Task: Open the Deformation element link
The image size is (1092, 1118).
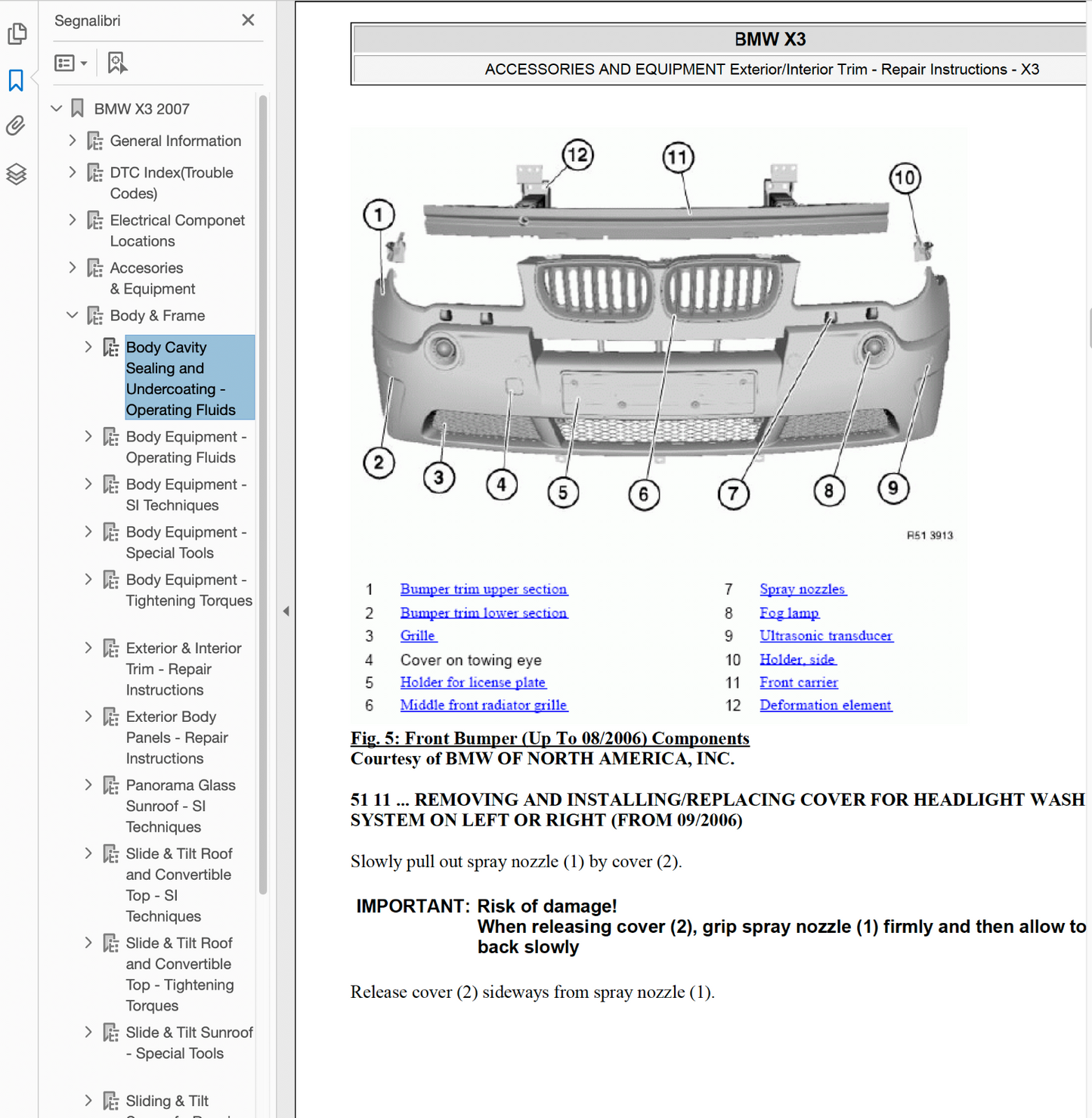Action: [825, 705]
